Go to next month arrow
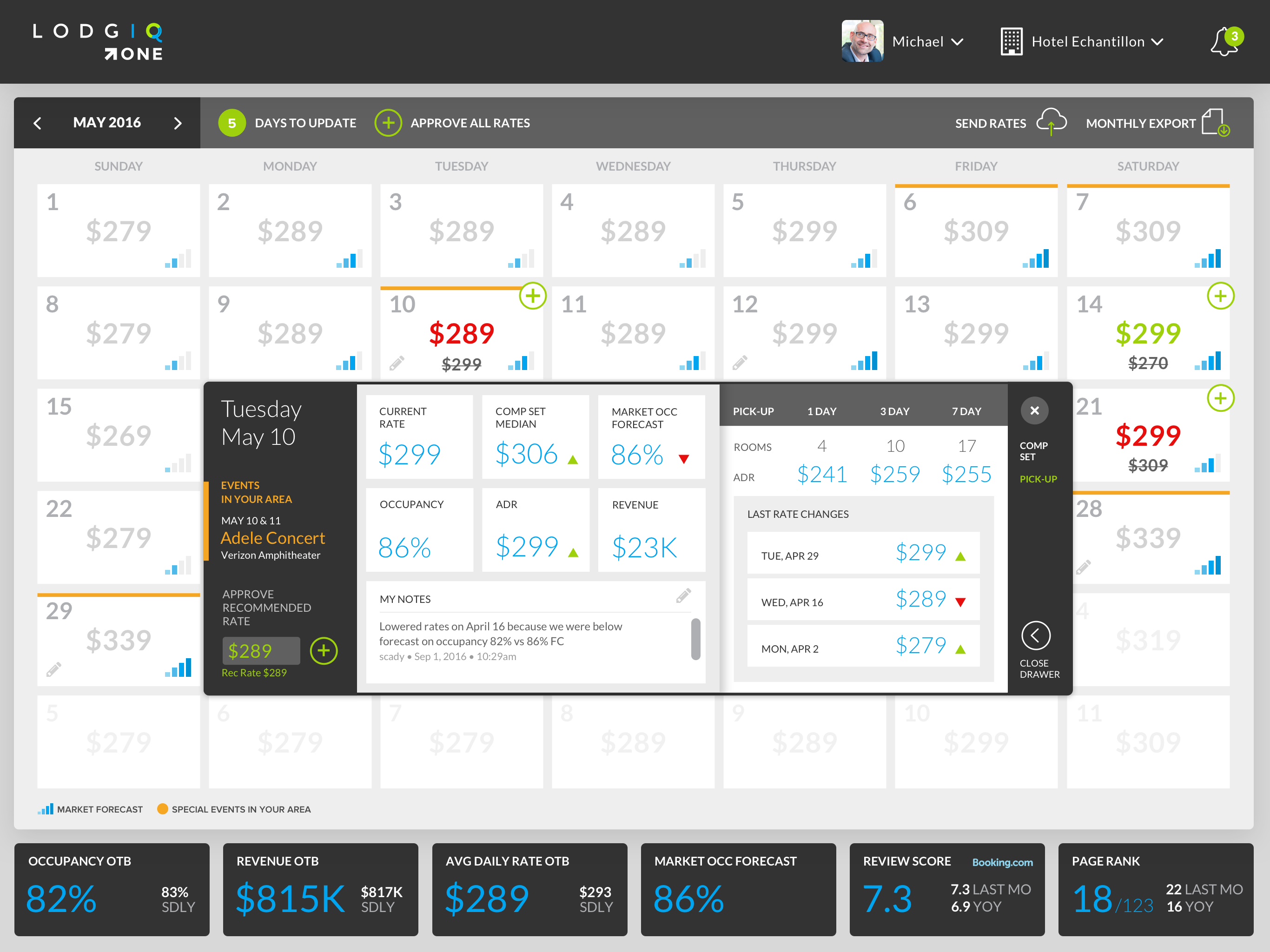The height and width of the screenshot is (952, 1270). [x=178, y=123]
